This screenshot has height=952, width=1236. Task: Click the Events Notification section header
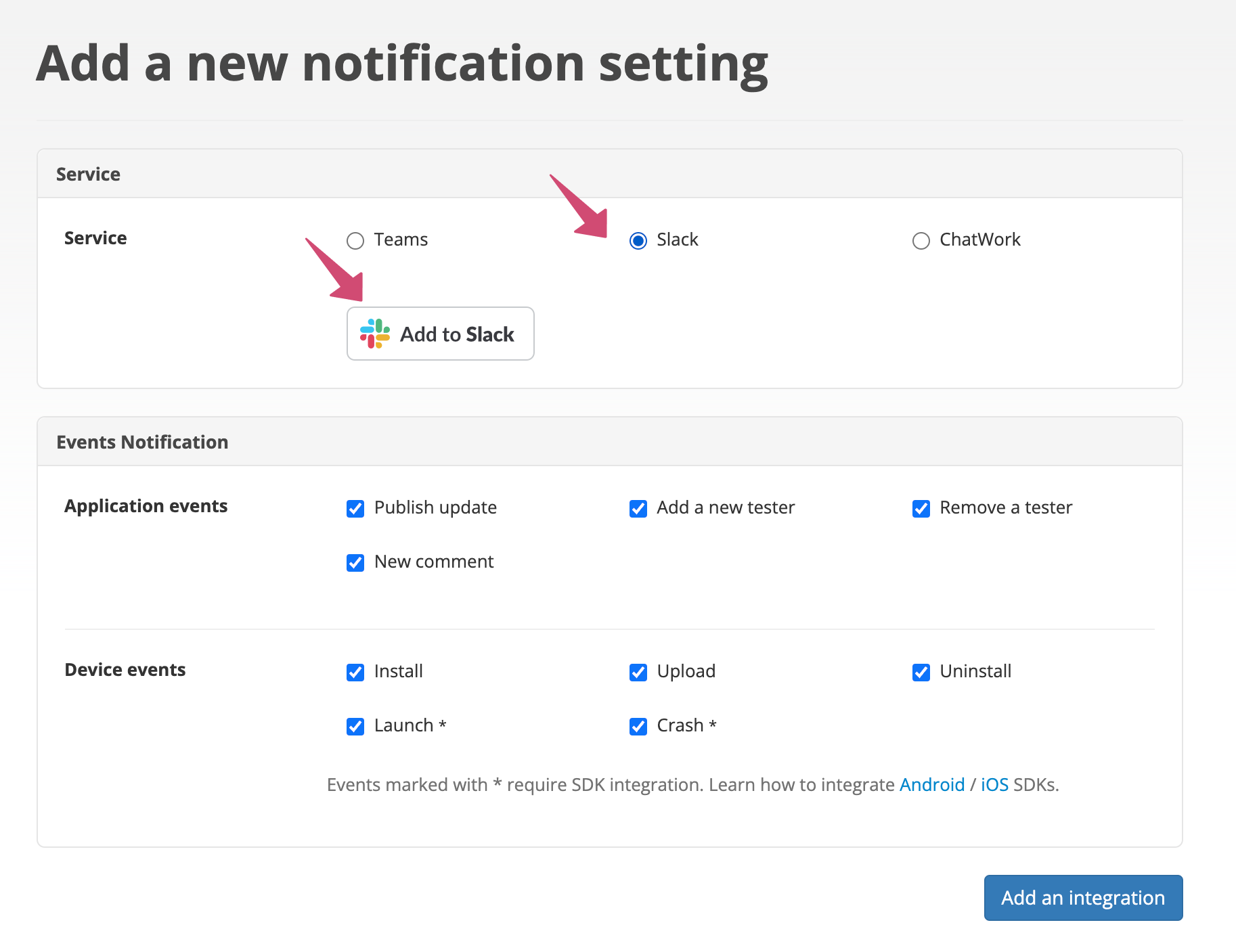point(142,441)
